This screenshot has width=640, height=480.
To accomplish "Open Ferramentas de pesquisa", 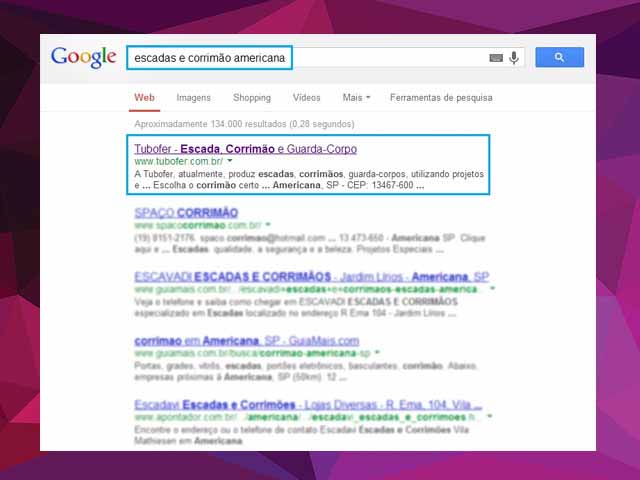I will tap(441, 98).
